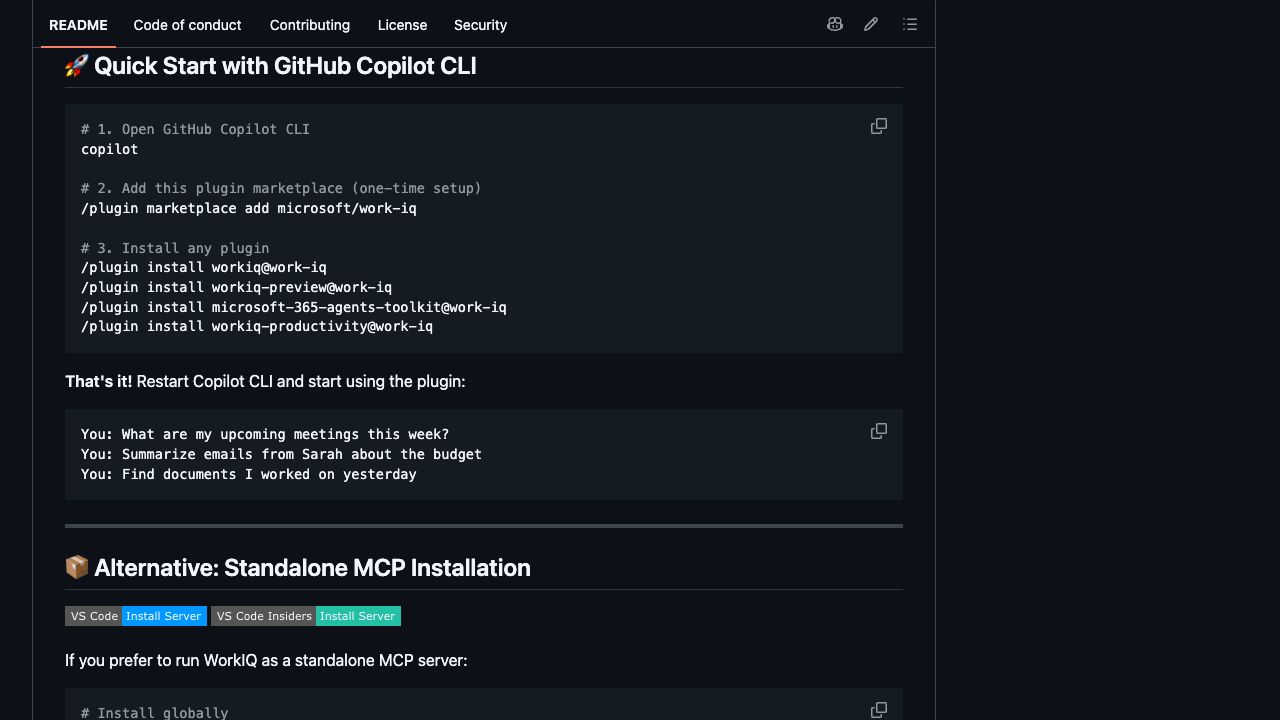1280x720 pixels.
Task: Switch to Code of conduct tab
Action: pos(187,25)
